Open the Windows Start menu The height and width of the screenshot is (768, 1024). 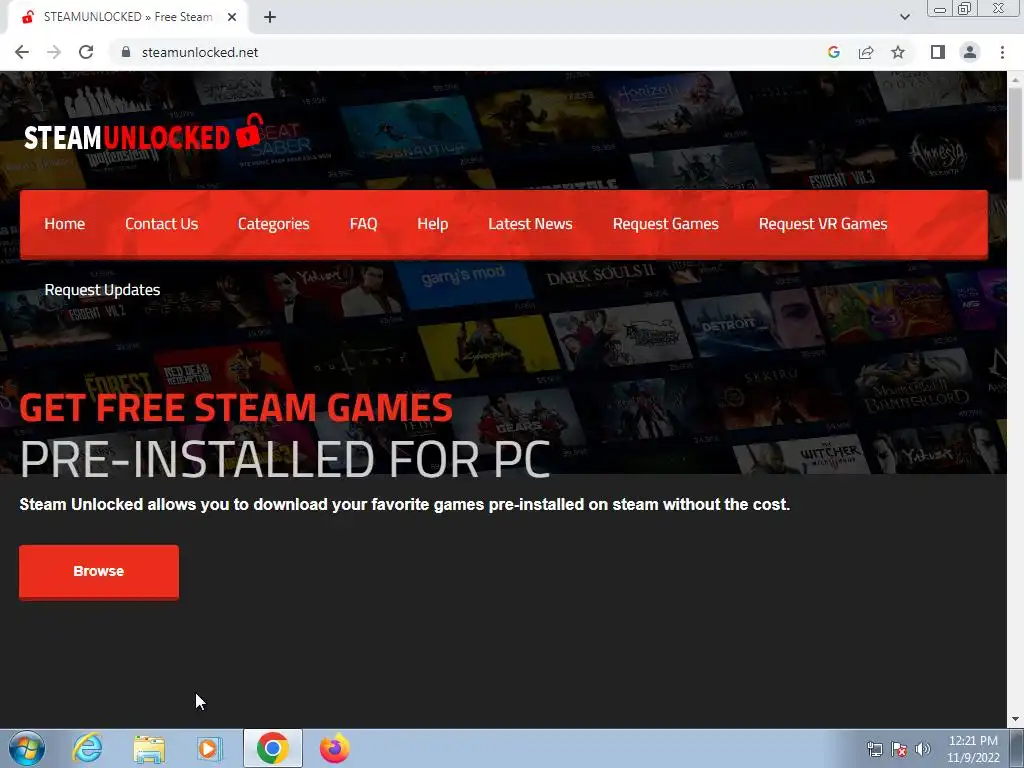(x=27, y=748)
